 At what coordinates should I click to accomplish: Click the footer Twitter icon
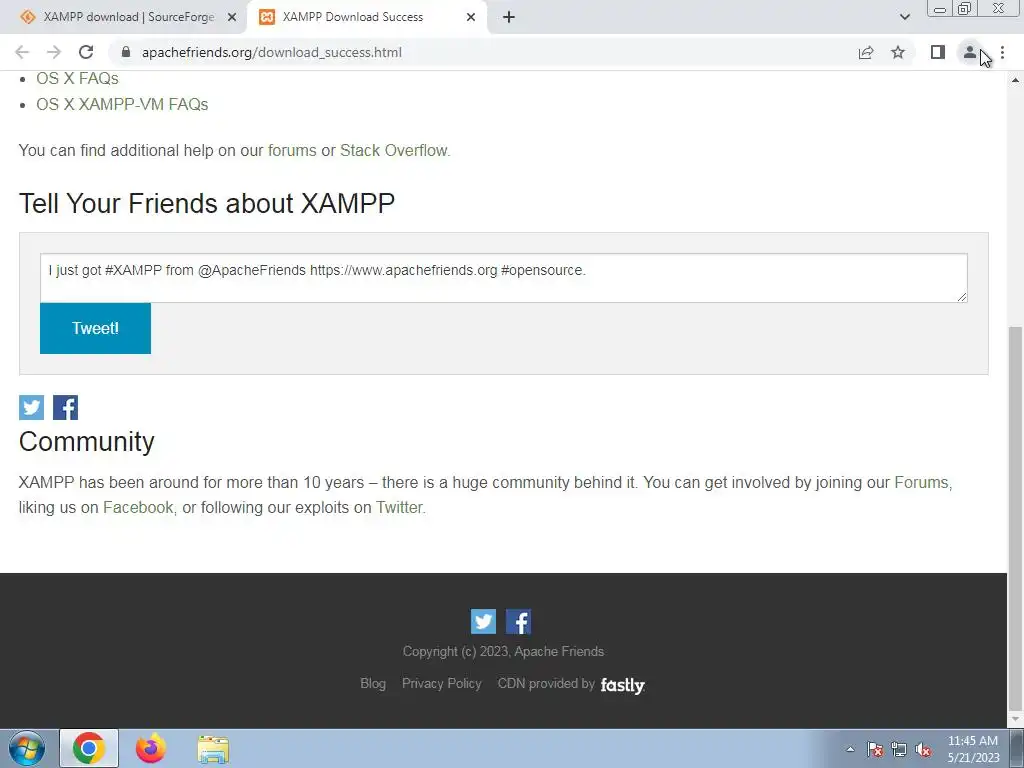[483, 622]
